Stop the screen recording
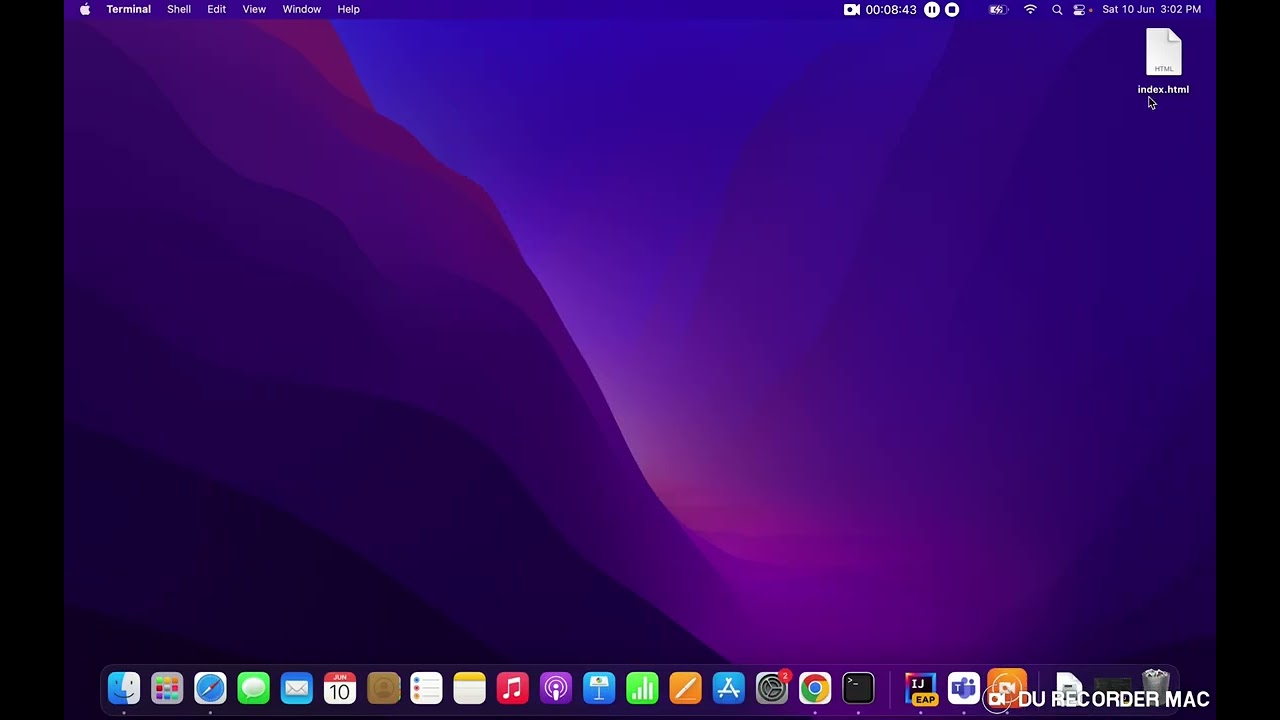1280x720 pixels. pos(952,9)
